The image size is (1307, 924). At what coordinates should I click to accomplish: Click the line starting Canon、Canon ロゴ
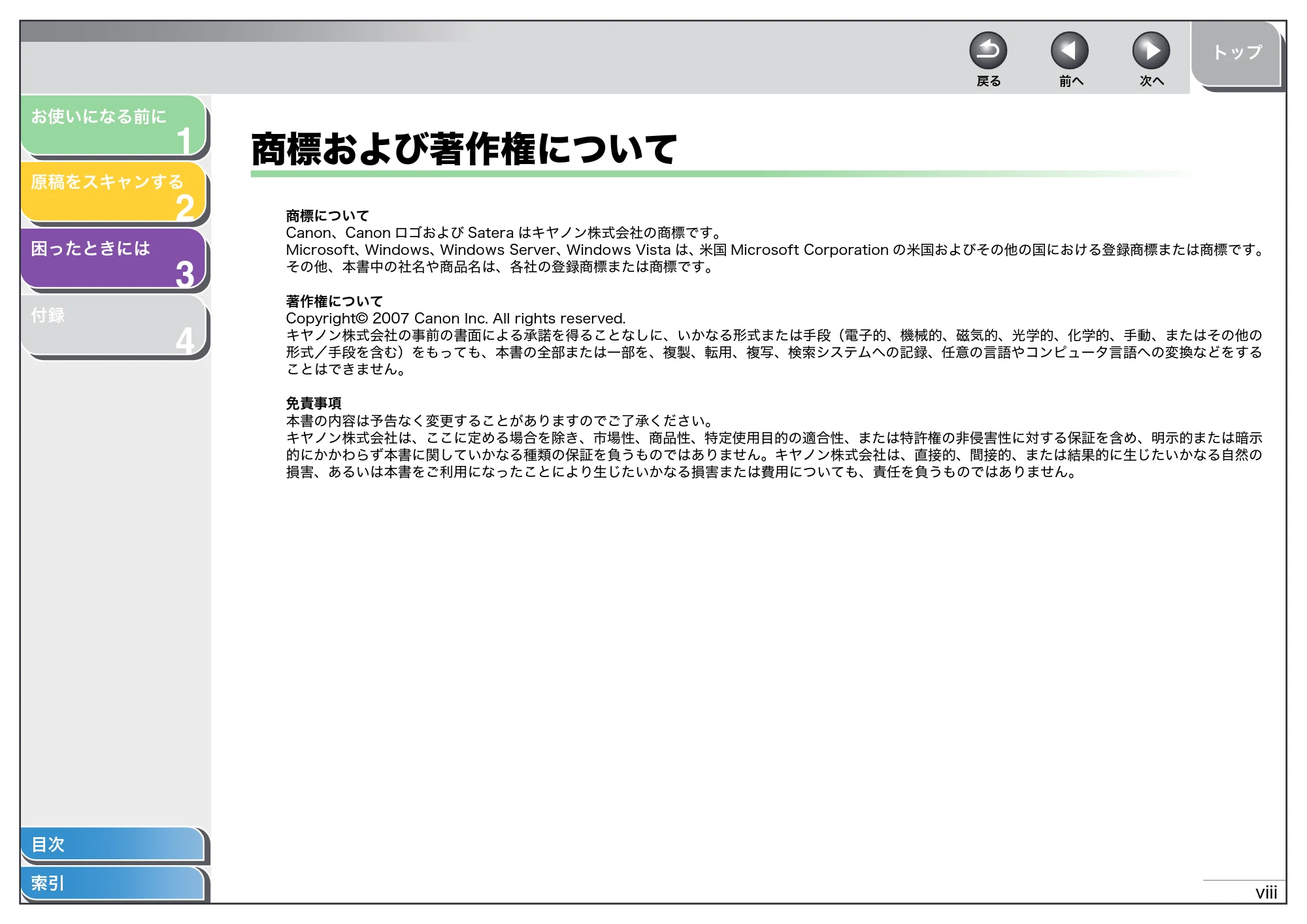point(505,233)
